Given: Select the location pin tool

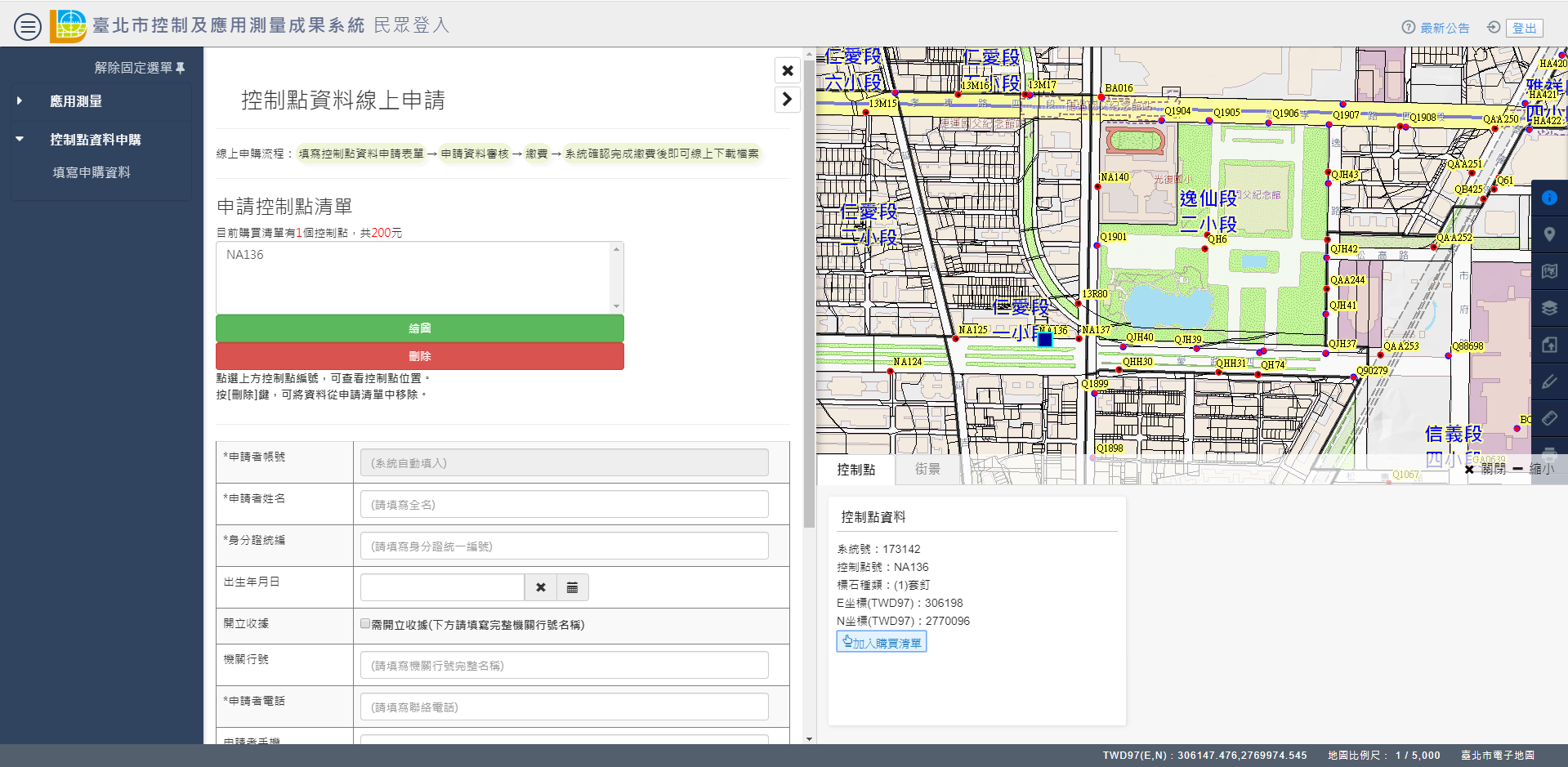Looking at the screenshot, I should click(x=1548, y=234).
